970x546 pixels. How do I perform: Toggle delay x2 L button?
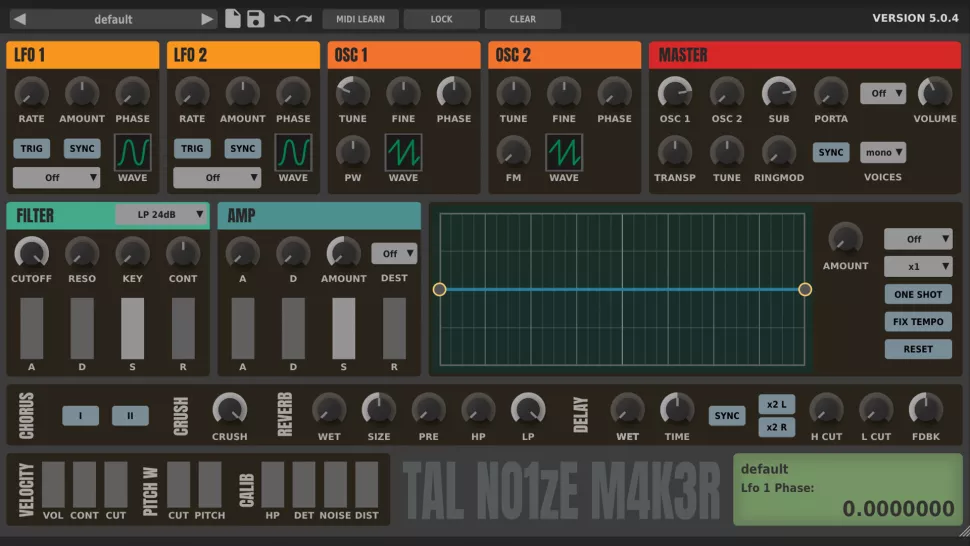776,404
